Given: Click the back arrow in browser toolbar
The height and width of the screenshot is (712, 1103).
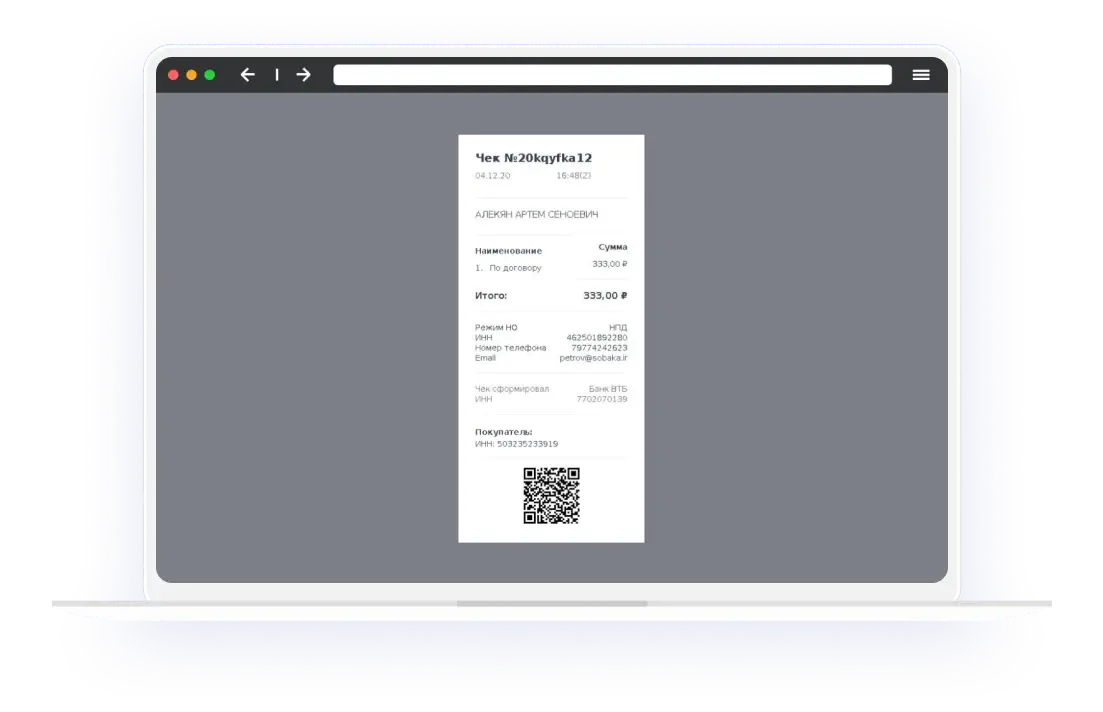Looking at the screenshot, I should point(248,75).
